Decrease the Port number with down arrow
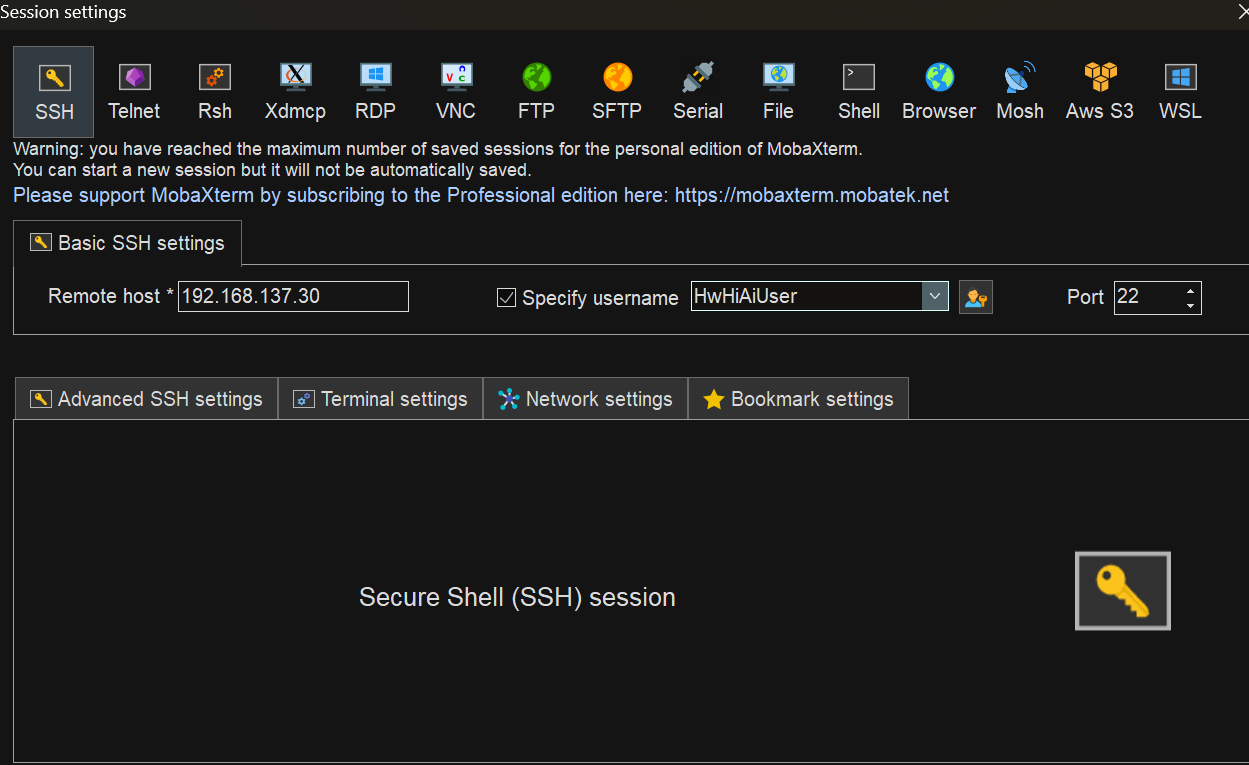This screenshot has height=765, width=1249. pos(1190,304)
